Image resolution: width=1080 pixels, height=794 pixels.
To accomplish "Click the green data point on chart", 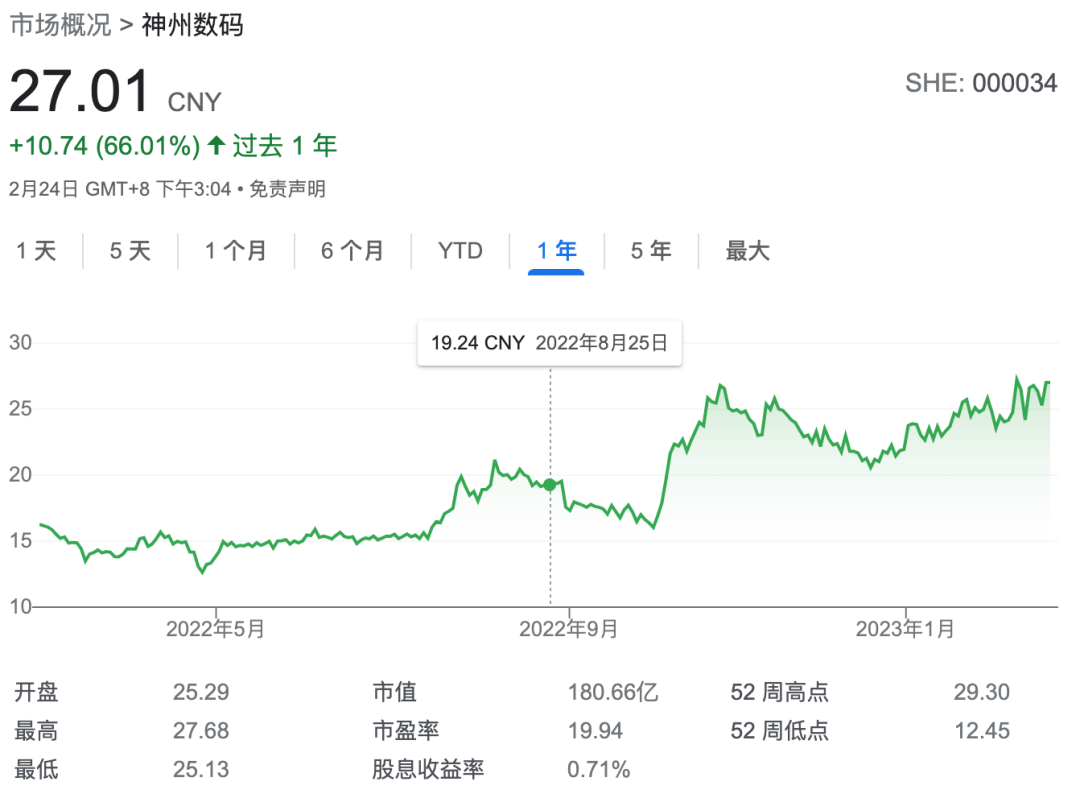I will (550, 485).
